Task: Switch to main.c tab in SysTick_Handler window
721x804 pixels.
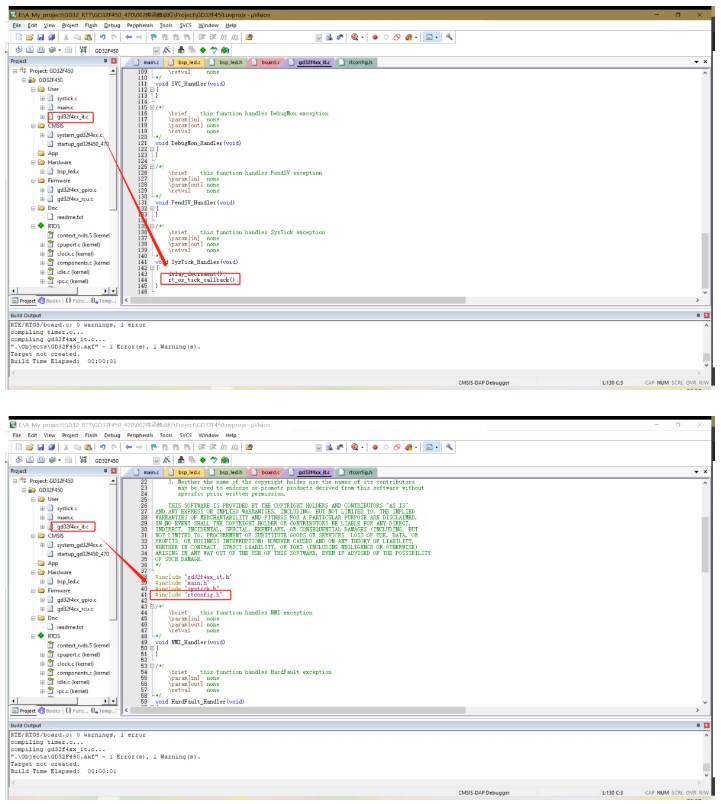Action: [x=147, y=62]
